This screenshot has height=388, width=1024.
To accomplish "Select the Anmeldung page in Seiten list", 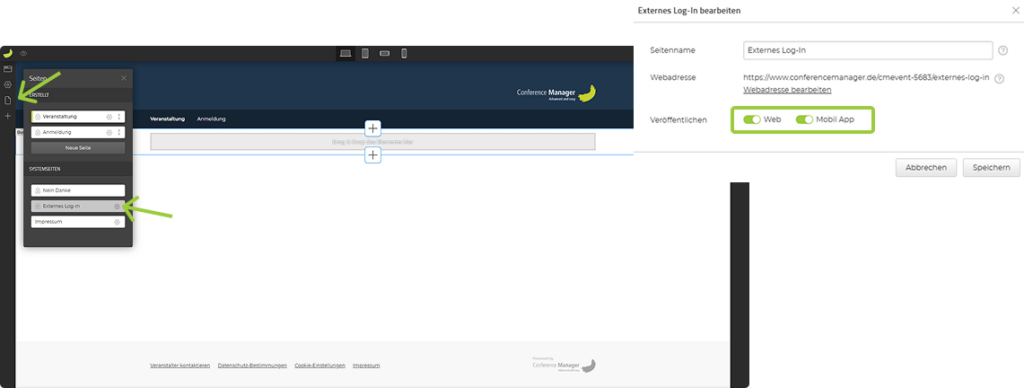I will pyautogui.click(x=78, y=132).
